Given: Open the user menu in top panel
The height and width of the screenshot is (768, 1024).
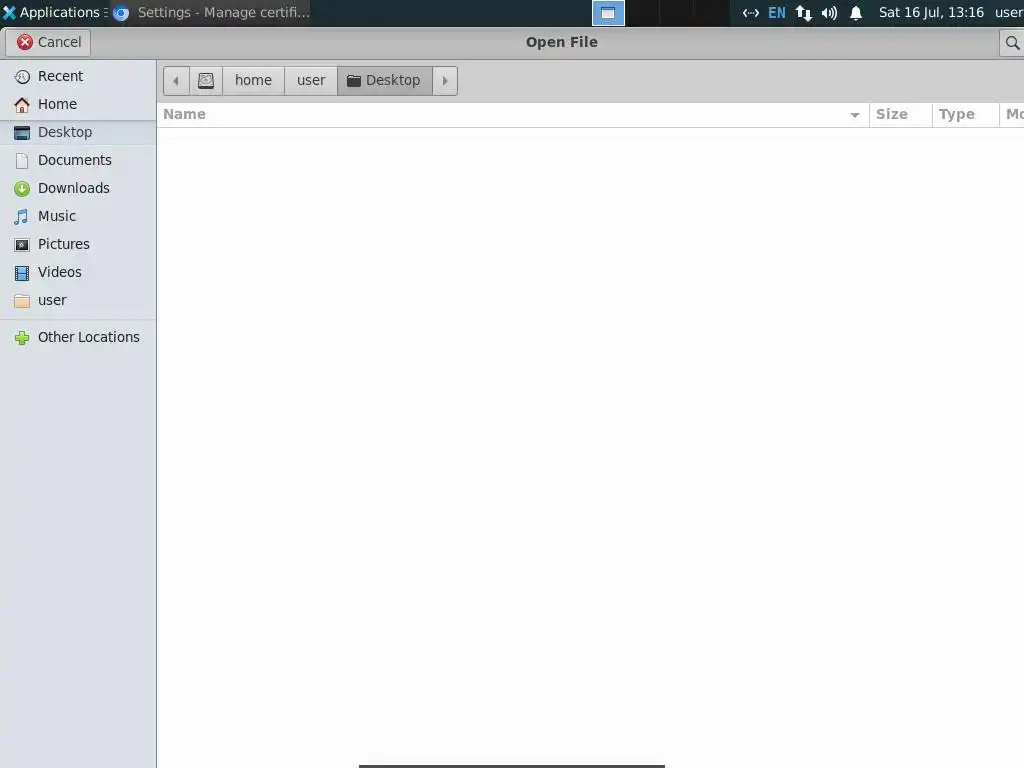Looking at the screenshot, I should click(1009, 13).
